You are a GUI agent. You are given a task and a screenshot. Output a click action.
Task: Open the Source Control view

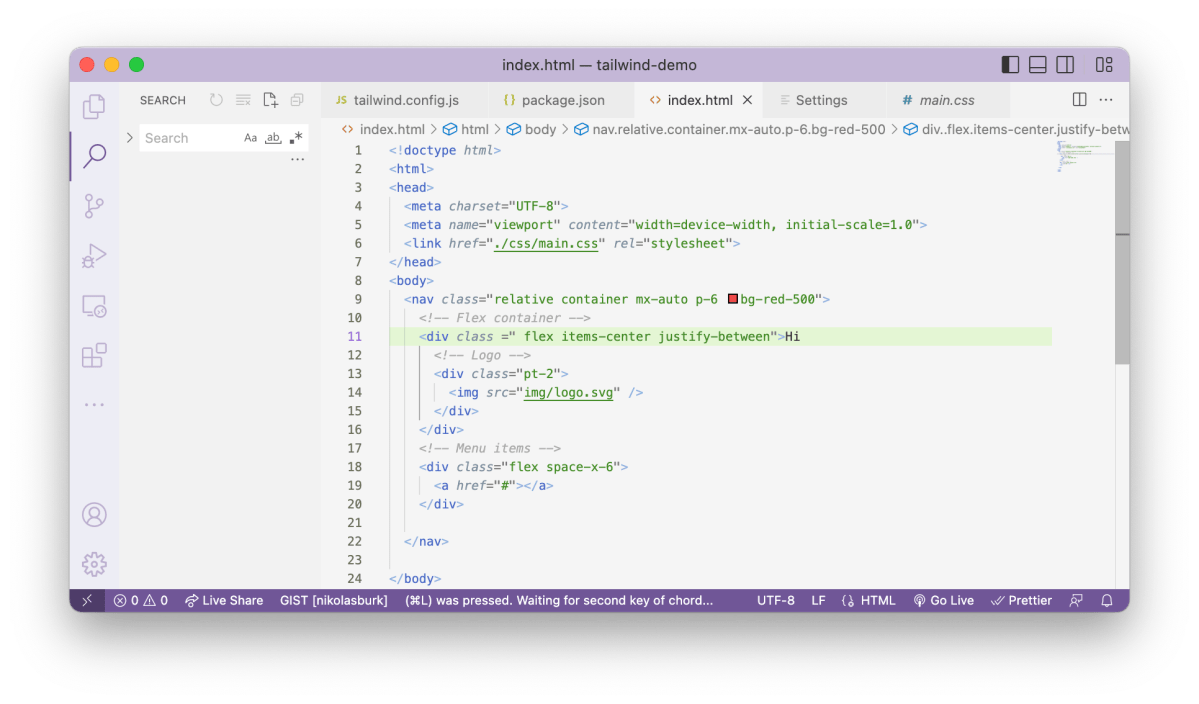click(94, 206)
